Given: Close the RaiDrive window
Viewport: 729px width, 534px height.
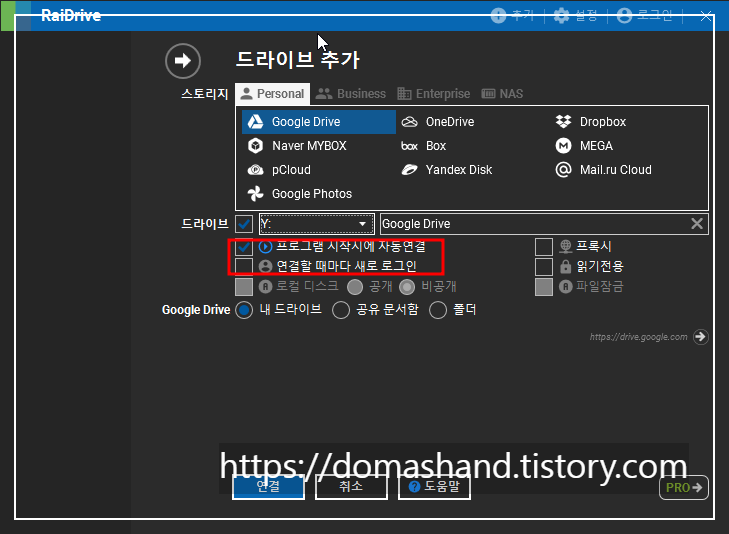Looking at the screenshot, I should 706,16.
